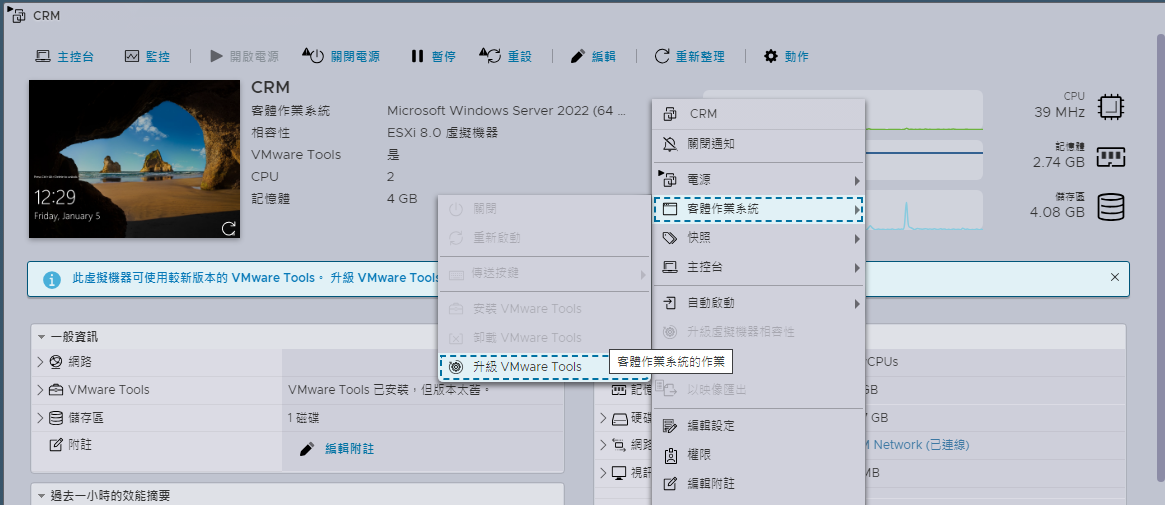Click 關閉電源 power off in toolbar
Viewport: 1165px width, 505px height.
pyautogui.click(x=341, y=57)
